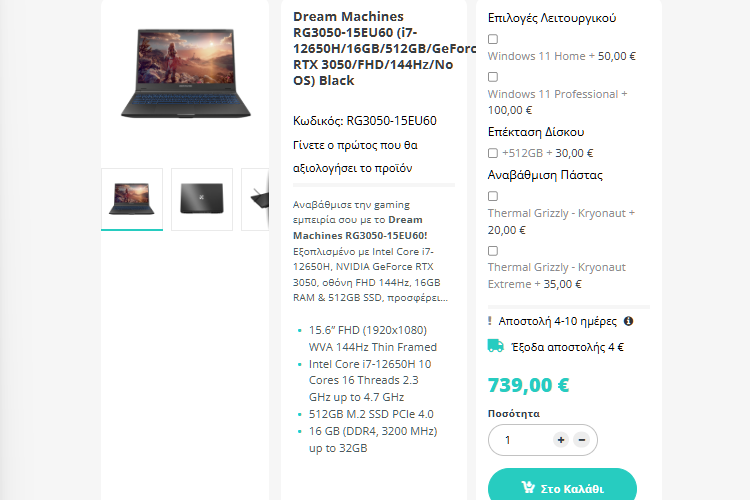750x500 pixels.
Task: Check Thermal Grizzly Kryonaut Extreme option
Action: [x=493, y=251]
